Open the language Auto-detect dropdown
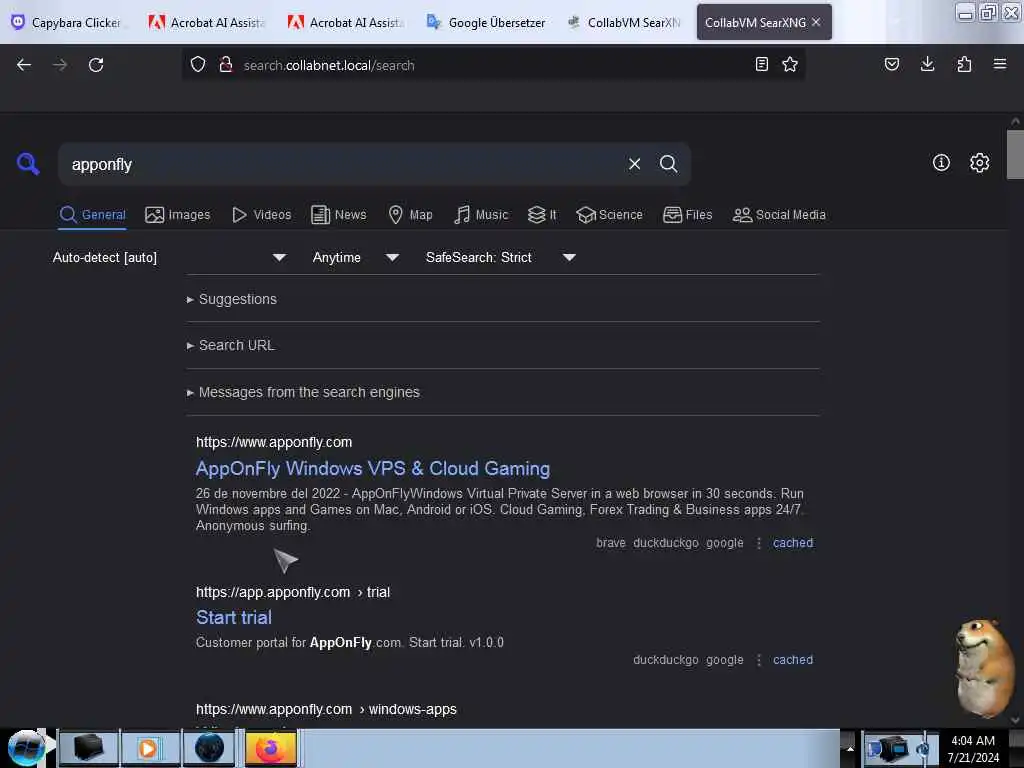The height and width of the screenshot is (768, 1024). (170, 257)
